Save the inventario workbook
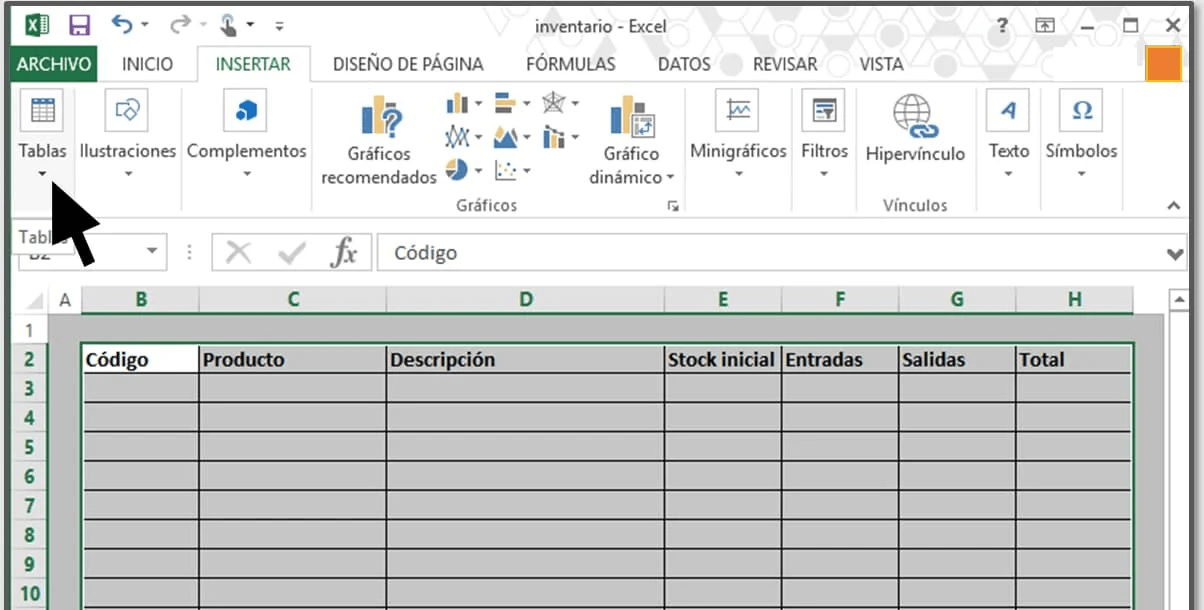 [x=79, y=25]
